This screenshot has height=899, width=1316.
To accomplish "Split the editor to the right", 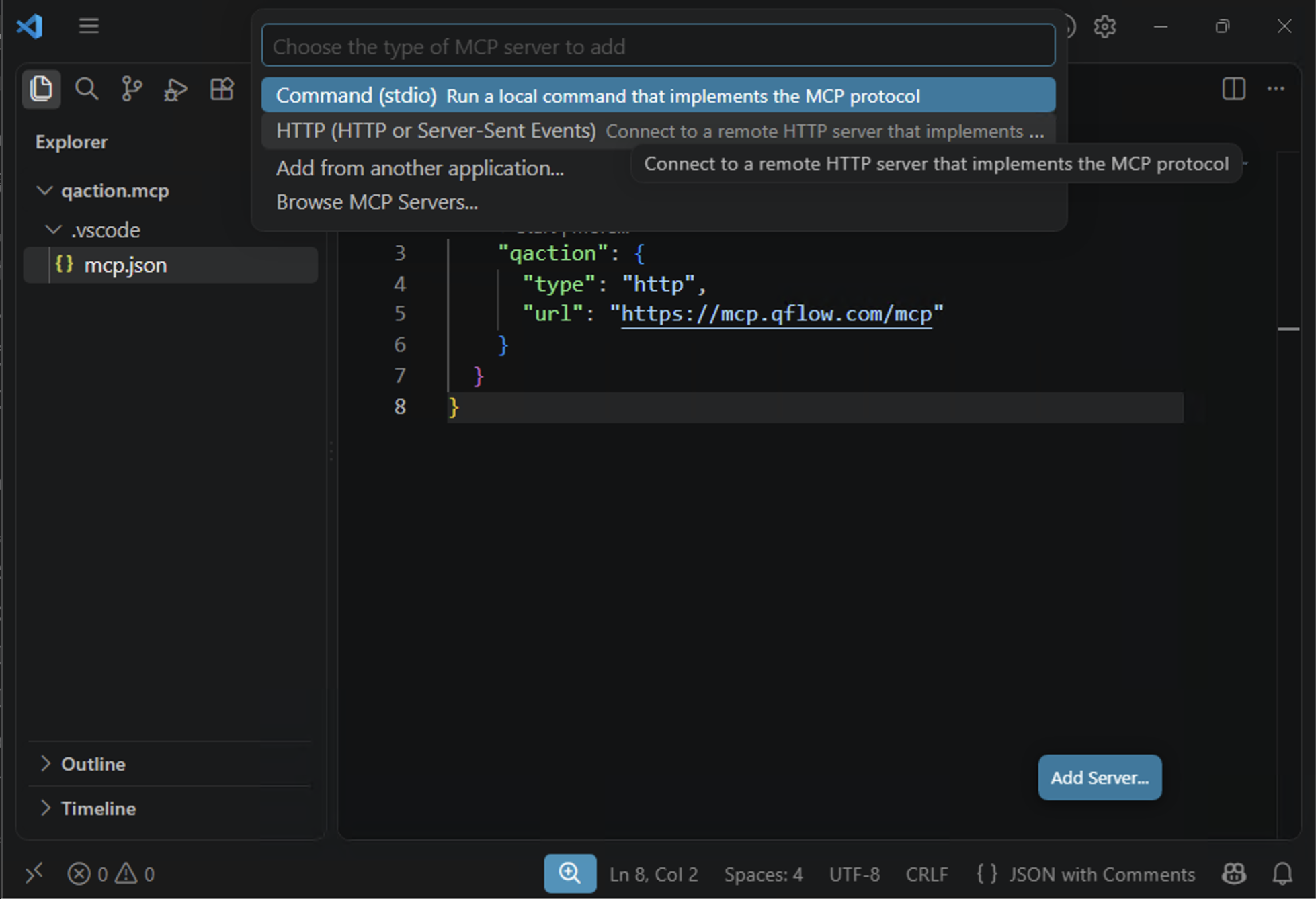I will pos(1233,89).
